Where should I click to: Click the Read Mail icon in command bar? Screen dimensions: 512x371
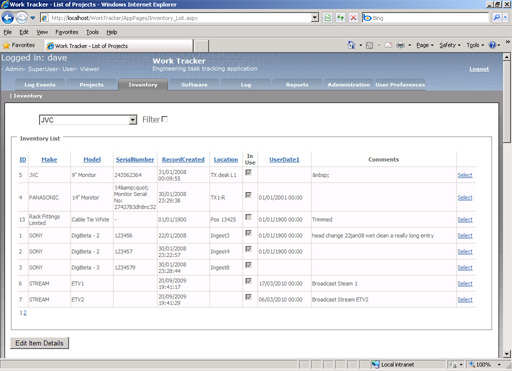(388, 45)
